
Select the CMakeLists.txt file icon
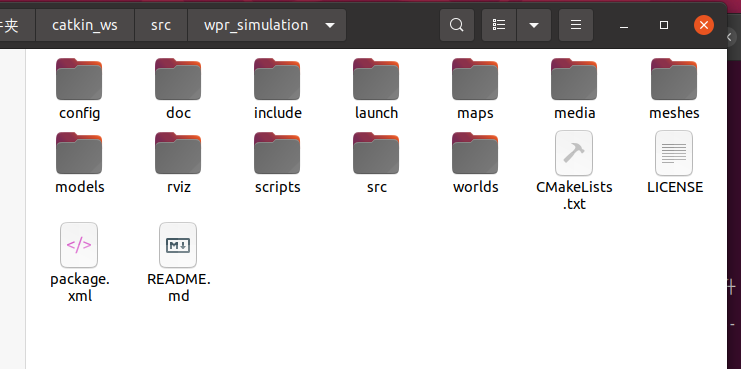click(x=574, y=153)
